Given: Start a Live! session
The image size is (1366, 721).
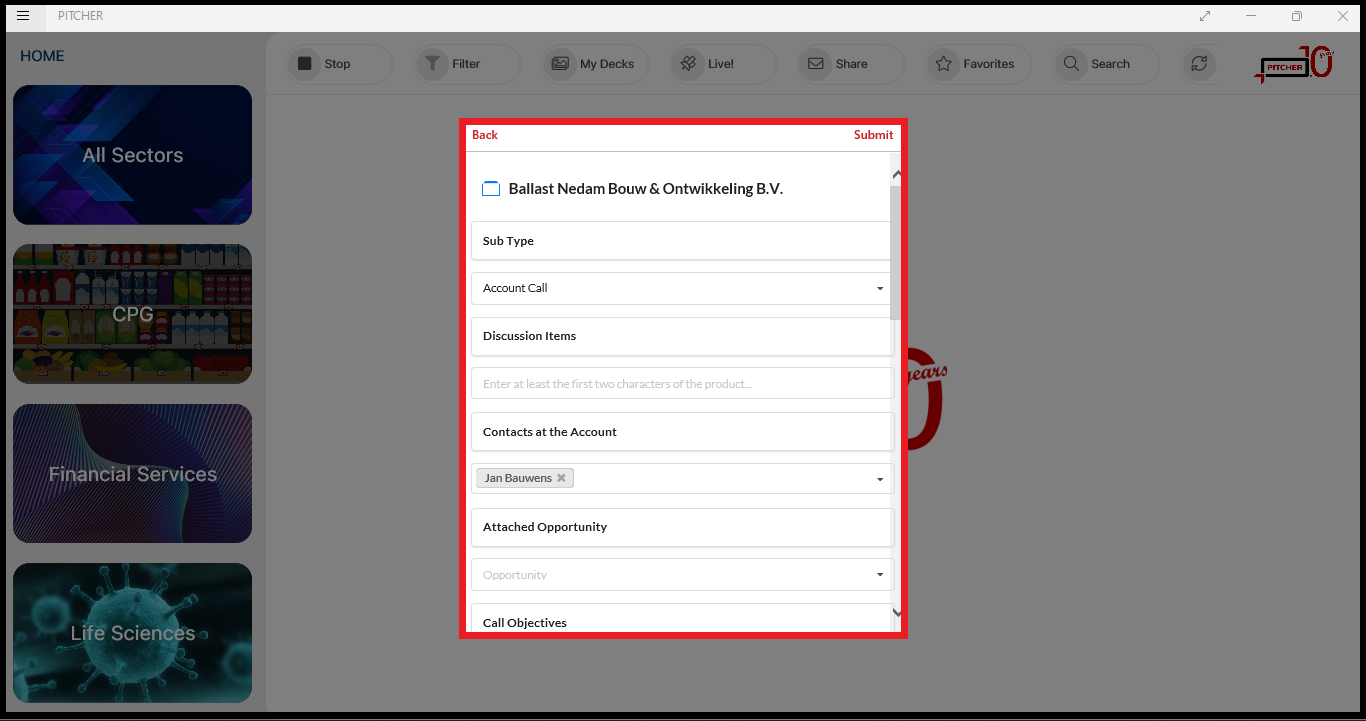Looking at the screenshot, I should [x=688, y=64].
